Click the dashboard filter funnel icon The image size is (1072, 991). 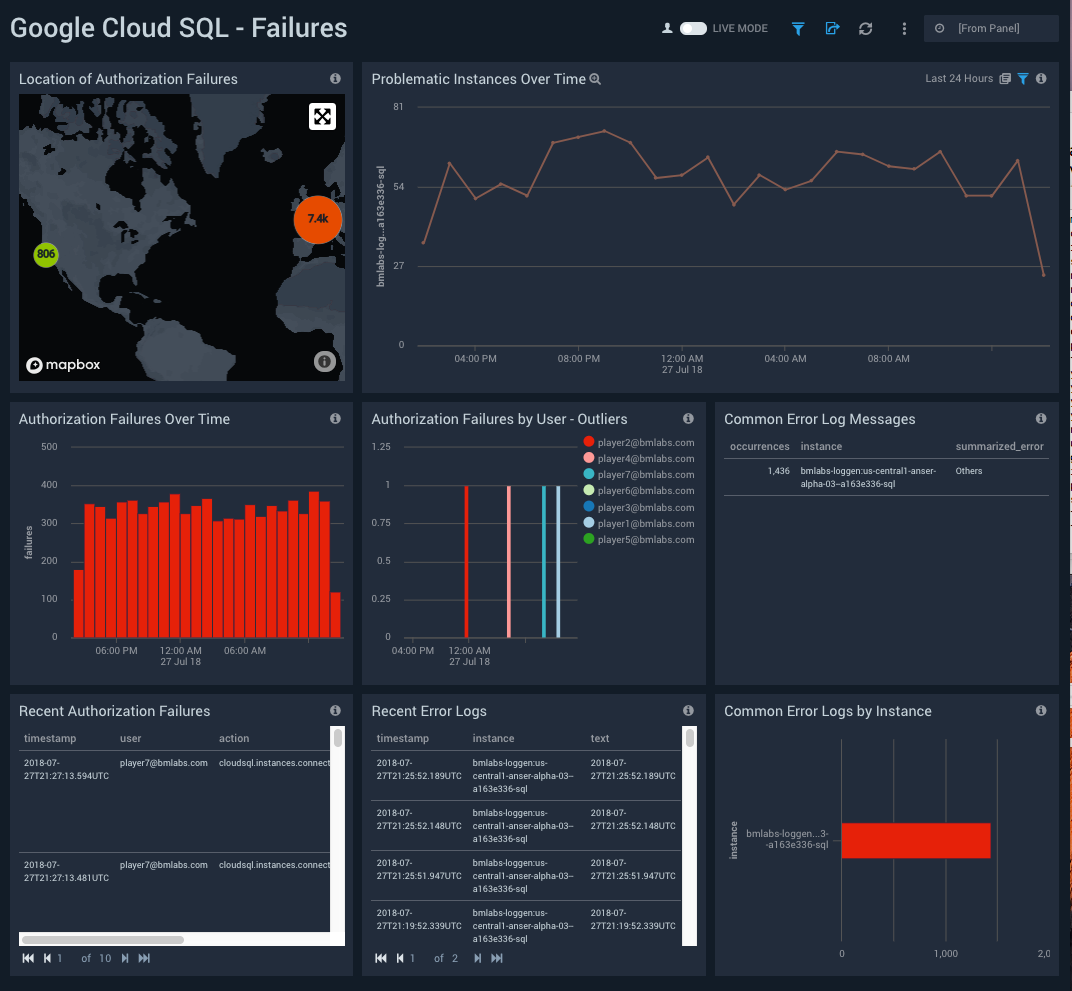(x=797, y=28)
